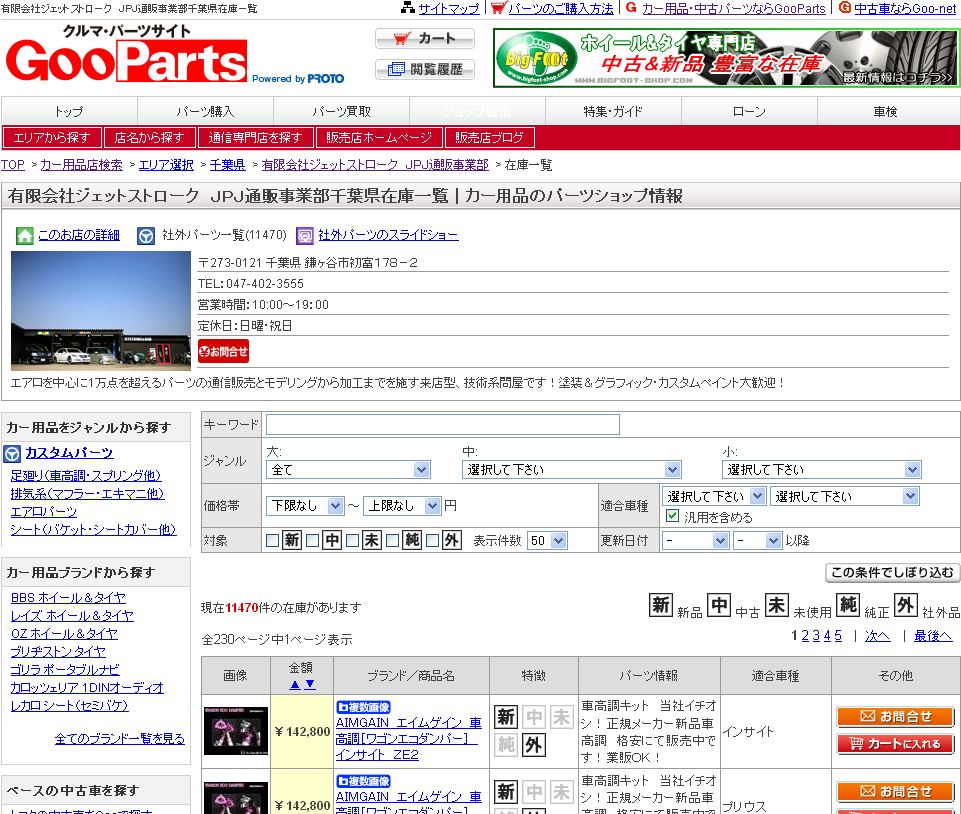
Task: Open the first 適合車種 dropdown
Action: [x=714, y=496]
